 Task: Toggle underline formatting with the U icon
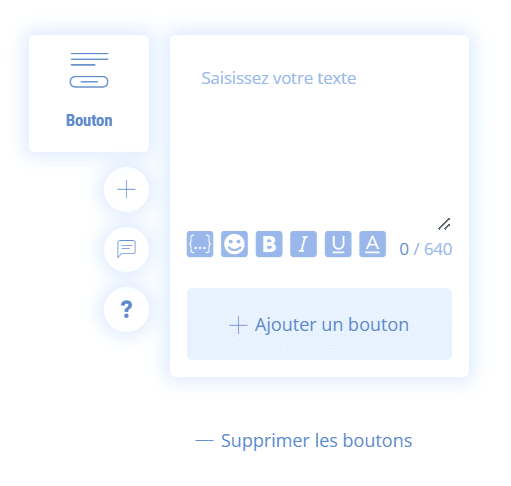(338, 244)
